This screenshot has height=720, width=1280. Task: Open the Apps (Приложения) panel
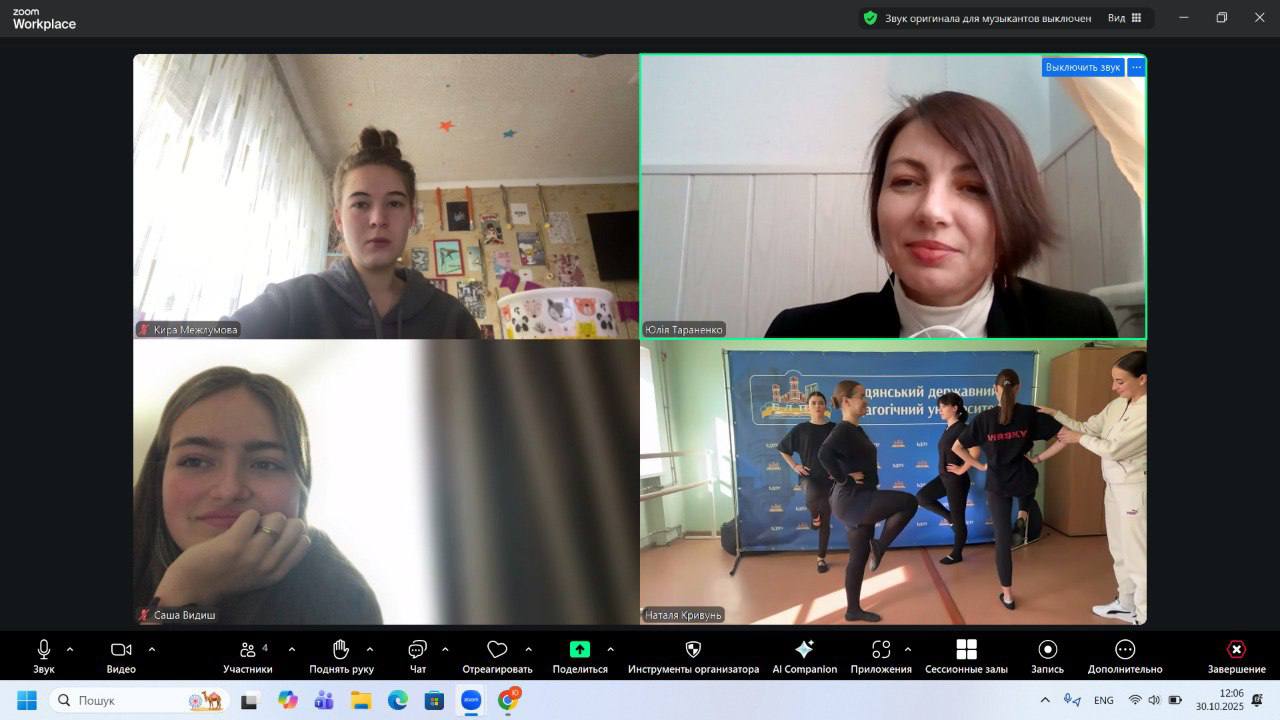coord(880,656)
